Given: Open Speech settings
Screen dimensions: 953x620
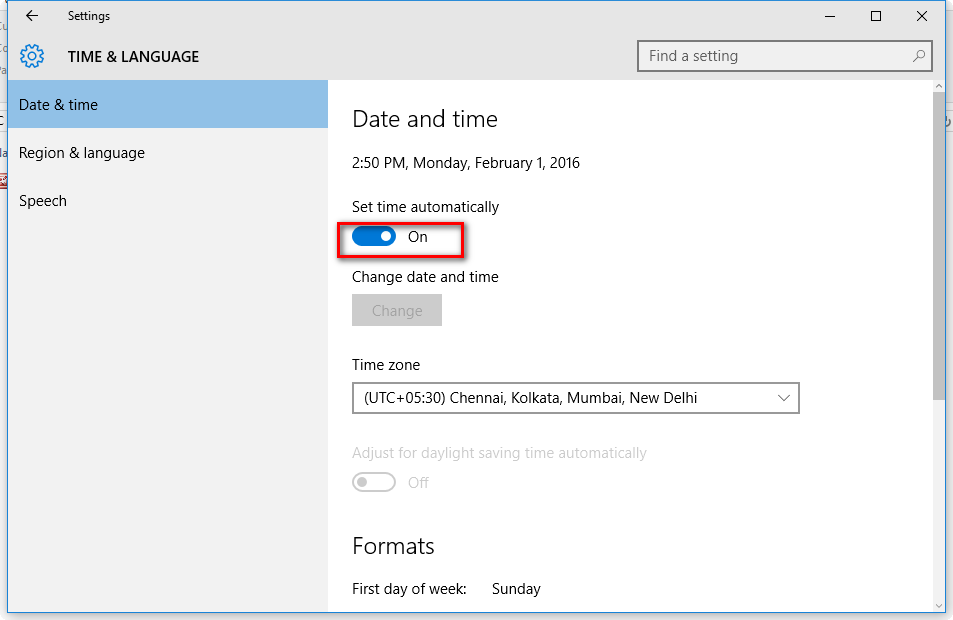Looking at the screenshot, I should pos(42,200).
